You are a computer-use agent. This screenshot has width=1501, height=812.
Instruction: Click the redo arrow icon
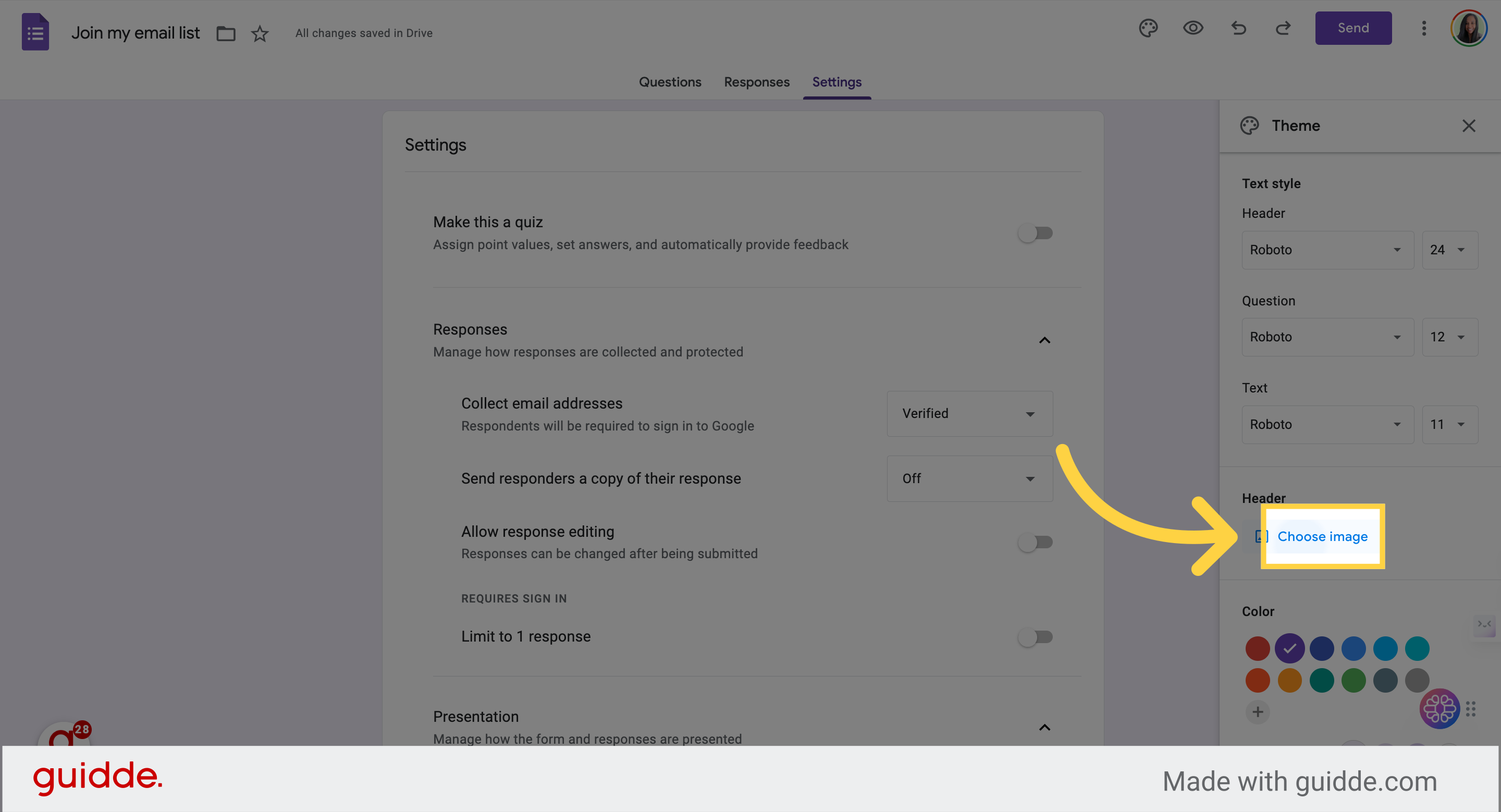click(x=1283, y=28)
